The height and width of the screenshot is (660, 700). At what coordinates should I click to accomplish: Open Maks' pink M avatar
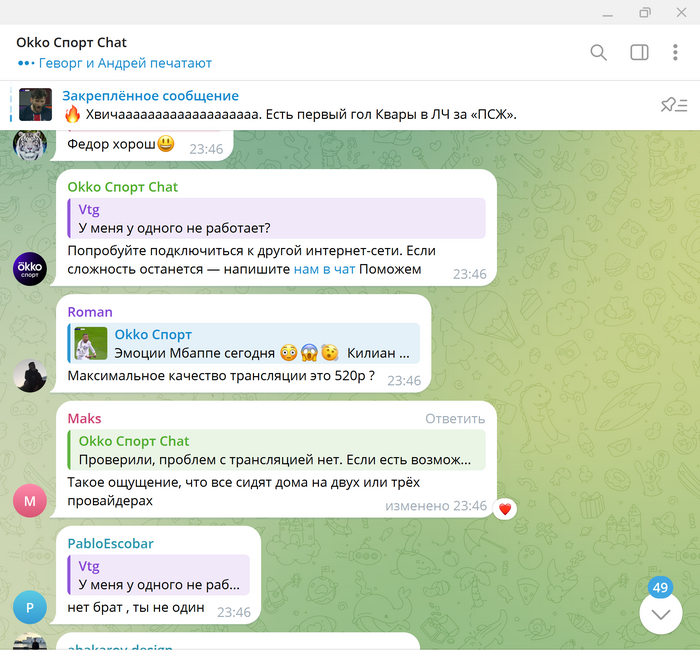[30, 501]
